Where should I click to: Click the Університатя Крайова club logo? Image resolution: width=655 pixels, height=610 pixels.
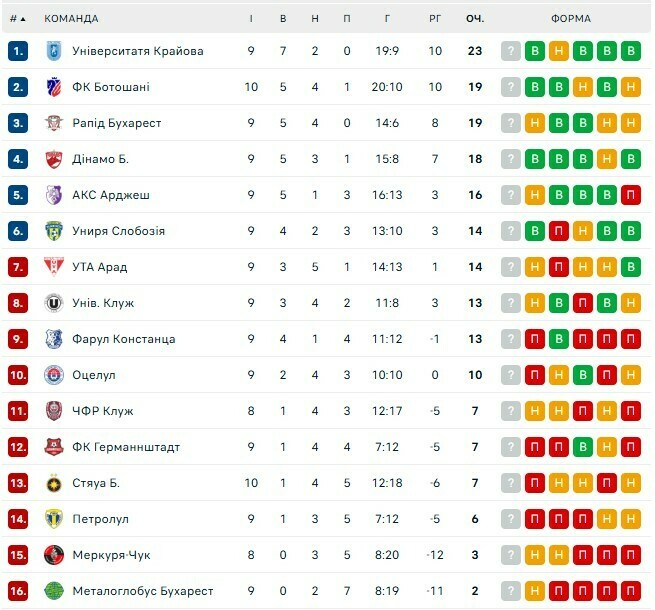(54, 51)
